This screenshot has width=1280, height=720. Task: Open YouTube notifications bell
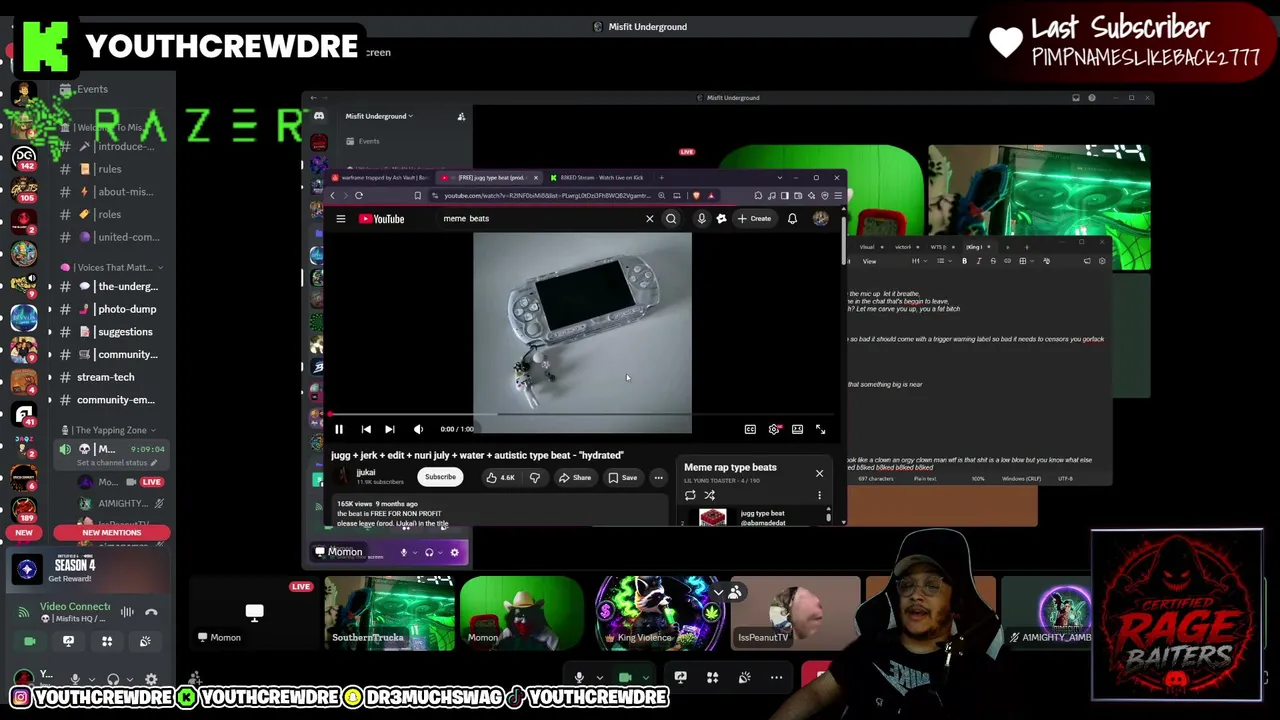[x=792, y=219]
